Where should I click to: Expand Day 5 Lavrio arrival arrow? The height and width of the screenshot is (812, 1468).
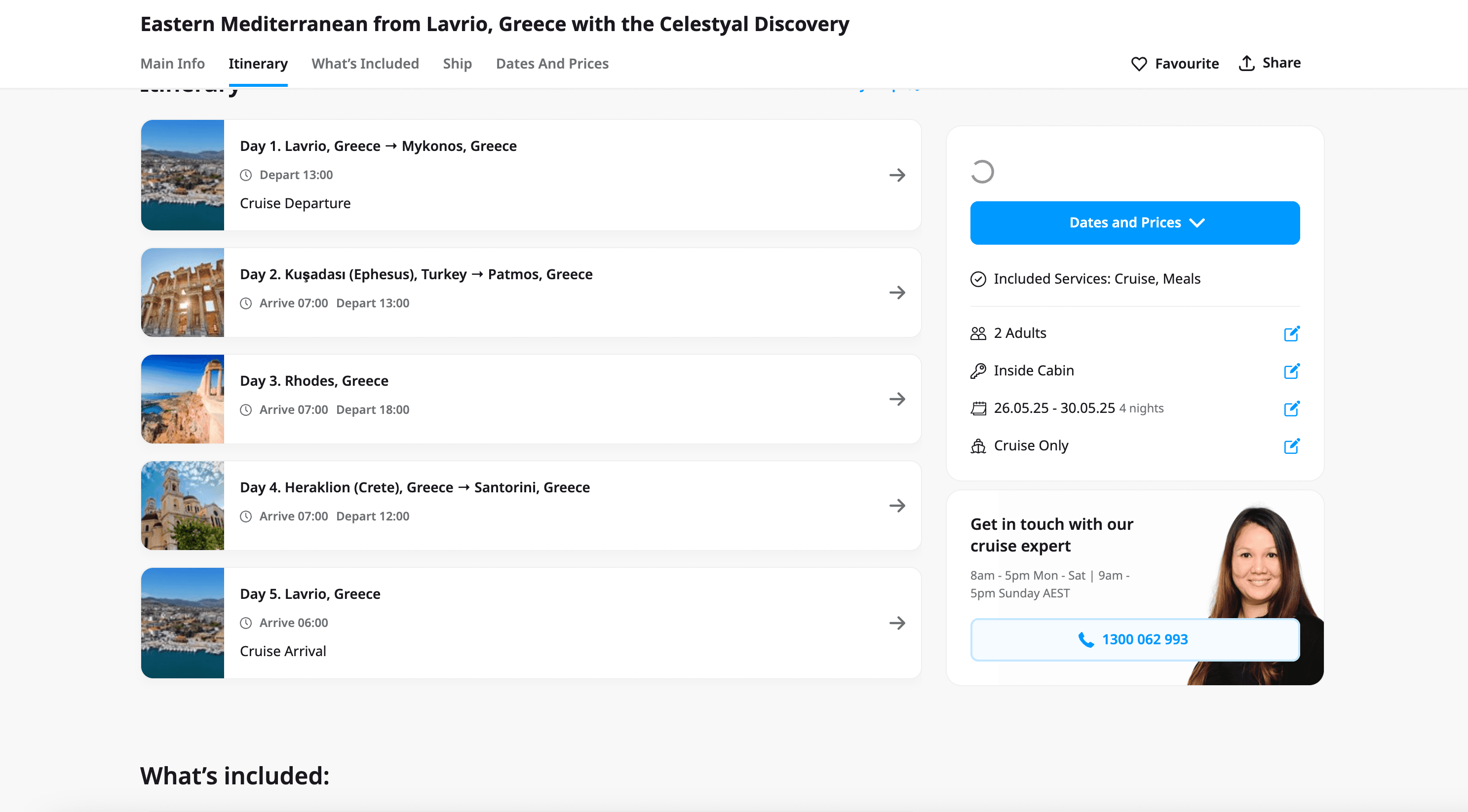coord(897,623)
